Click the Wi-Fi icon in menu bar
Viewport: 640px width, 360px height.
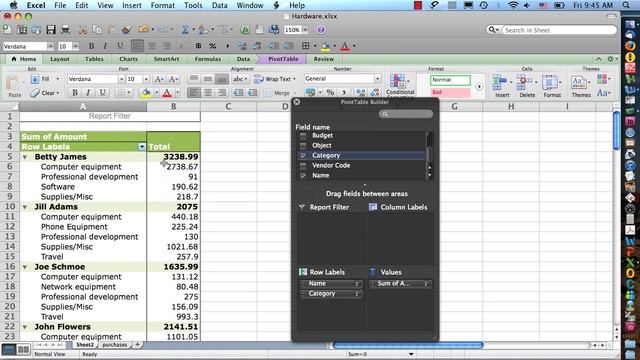(513, 5)
